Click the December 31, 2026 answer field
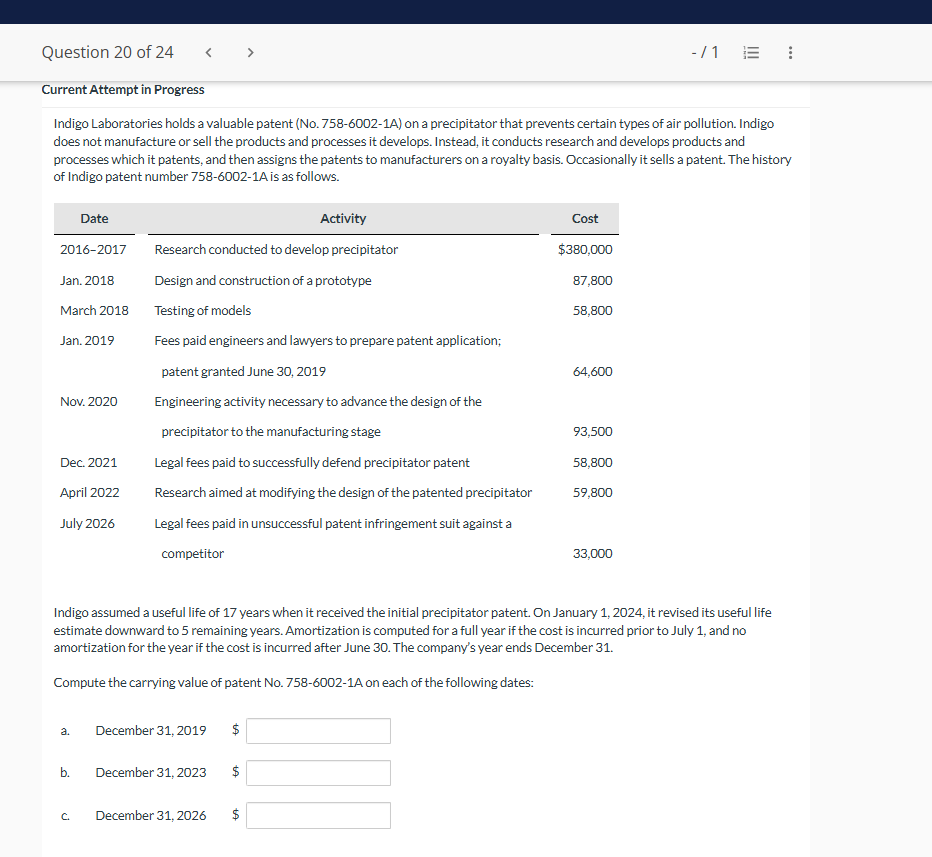The width and height of the screenshot is (932, 857). coord(319,815)
